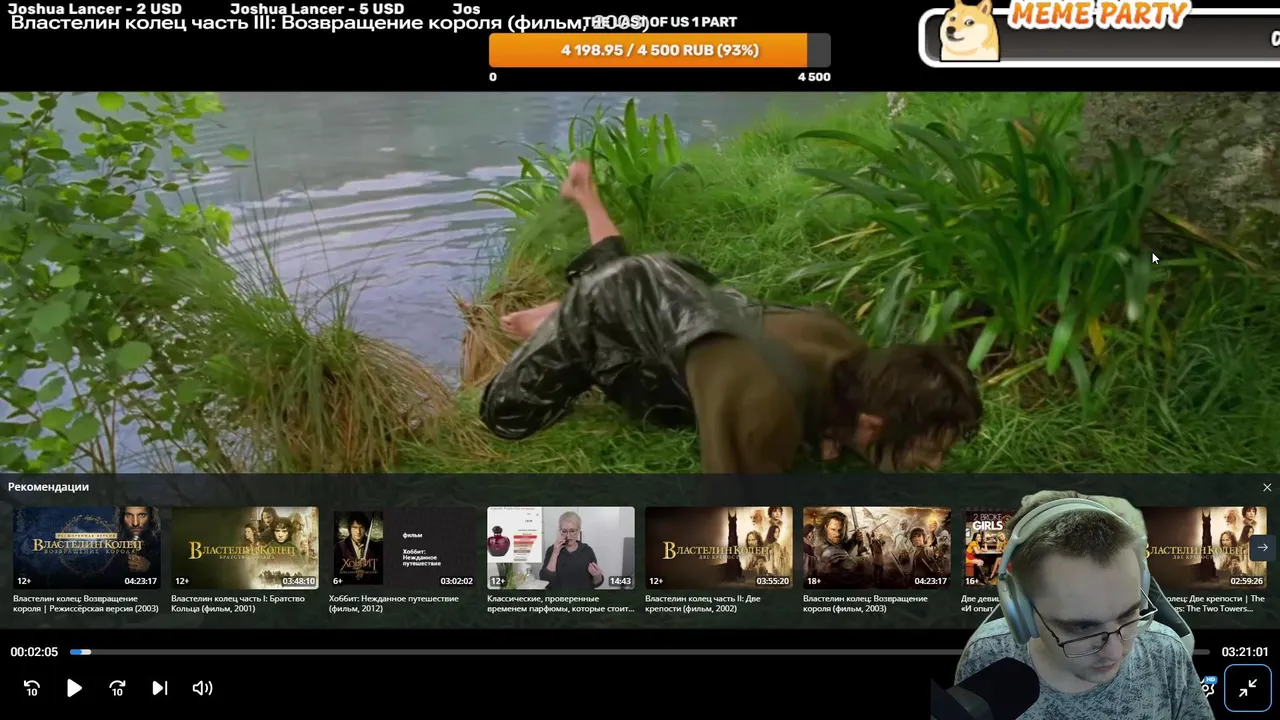This screenshot has width=1280, height=720.
Task: Jump to the next video
Action: (159, 688)
